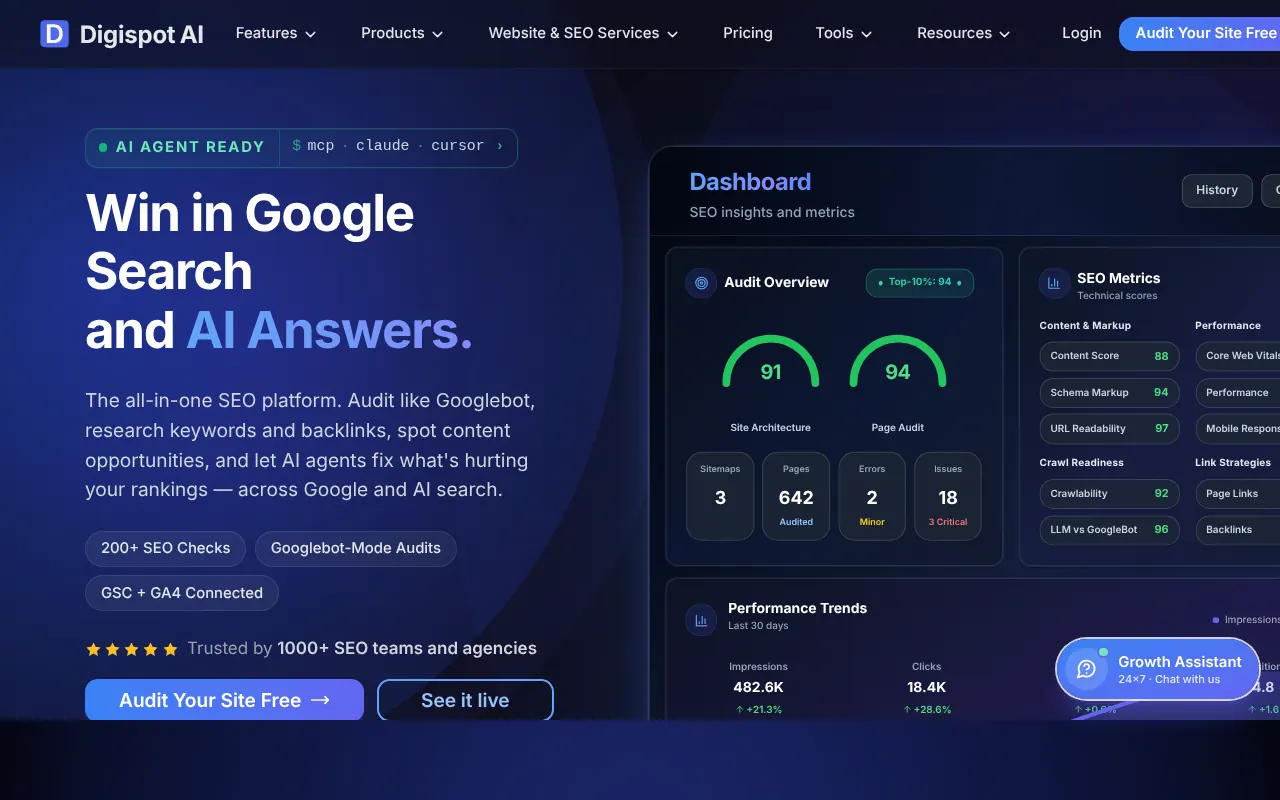Screen dimensions: 1280x800
Task: Click the five-star rating icons
Action: tap(132, 649)
